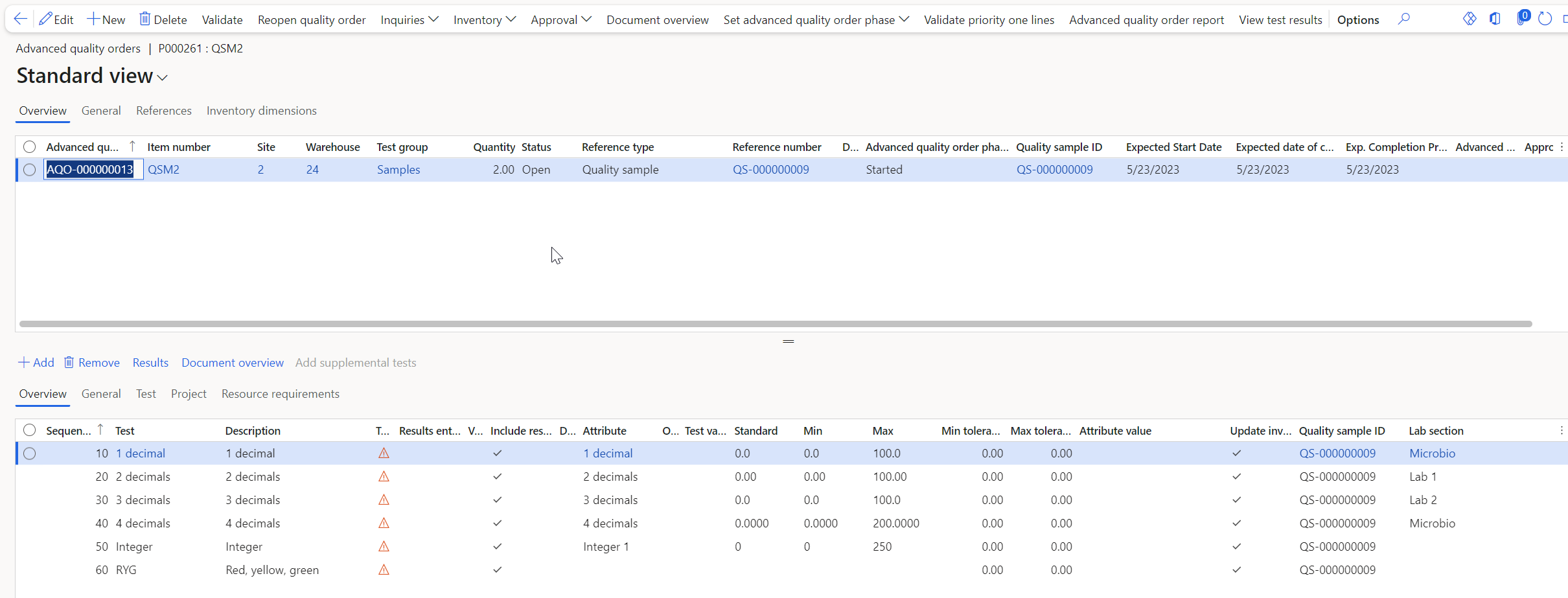This screenshot has height=598, width=1568.
Task: Open the Power Apps diamond icon
Action: (1470, 19)
